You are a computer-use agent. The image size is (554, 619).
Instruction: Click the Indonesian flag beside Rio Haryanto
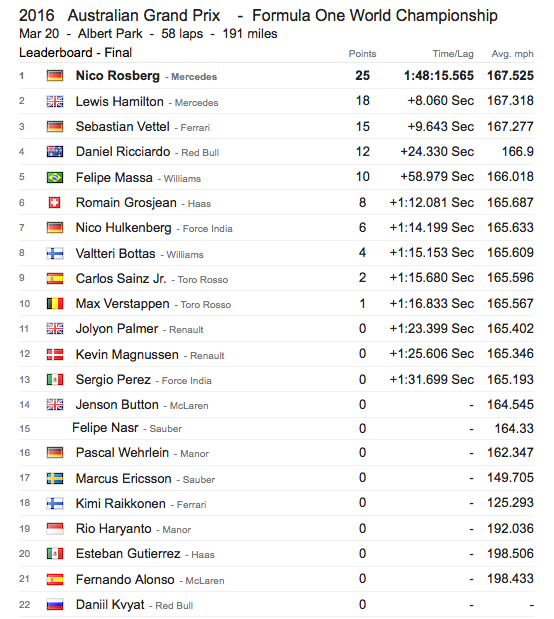[x=55, y=529]
